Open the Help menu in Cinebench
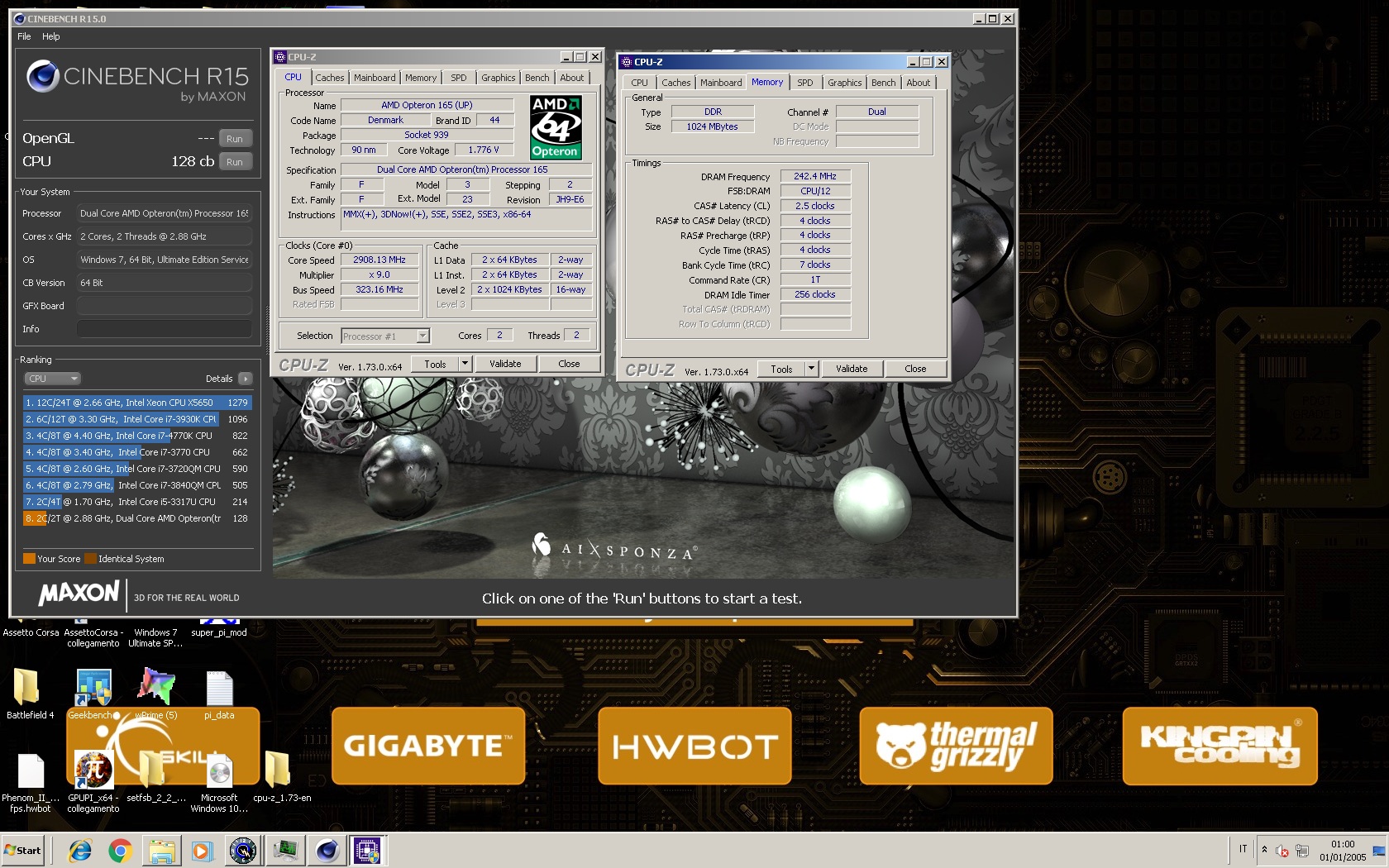Viewport: 1389px width, 868px height. coord(51,36)
